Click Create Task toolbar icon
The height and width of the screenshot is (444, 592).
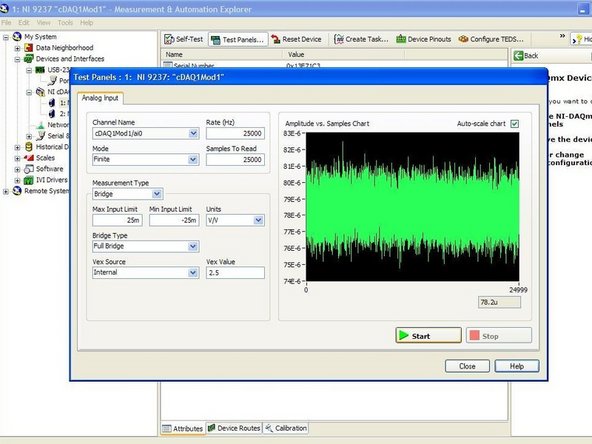point(339,39)
